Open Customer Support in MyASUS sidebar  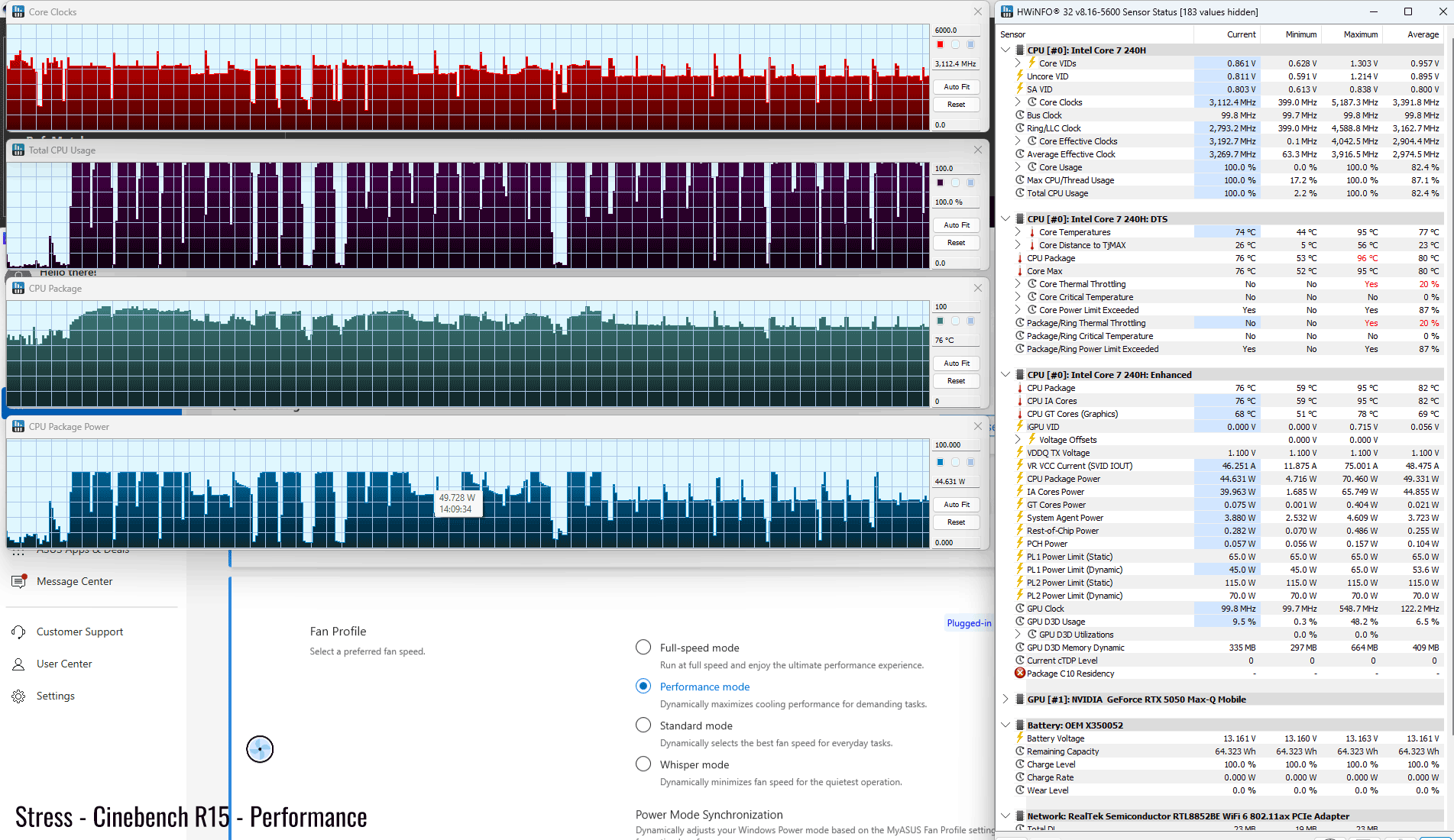tap(79, 632)
